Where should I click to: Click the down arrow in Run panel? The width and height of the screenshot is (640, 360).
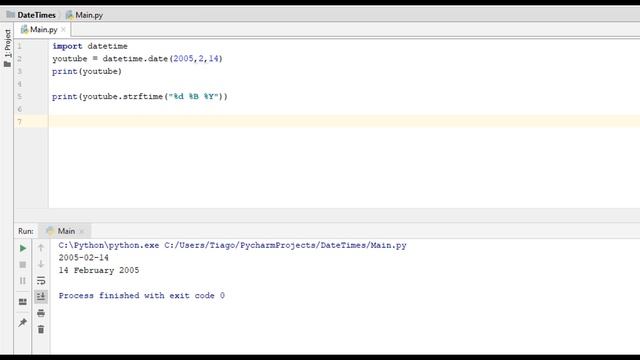coord(41,264)
